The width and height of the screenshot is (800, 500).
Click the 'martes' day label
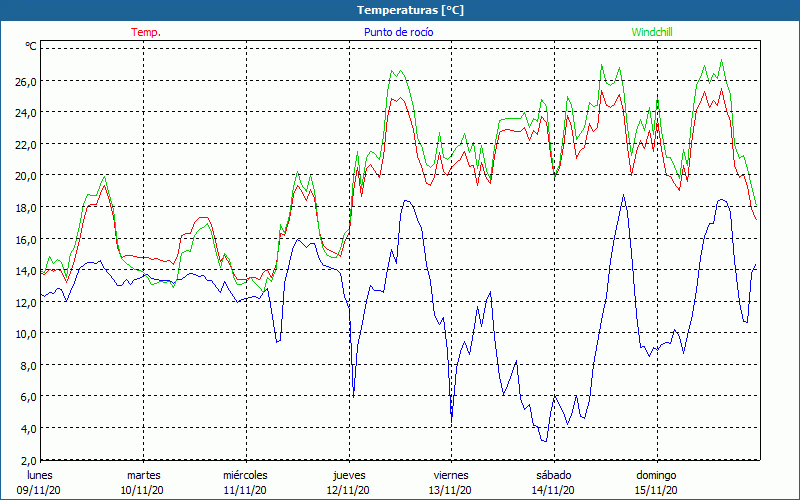(x=143, y=476)
